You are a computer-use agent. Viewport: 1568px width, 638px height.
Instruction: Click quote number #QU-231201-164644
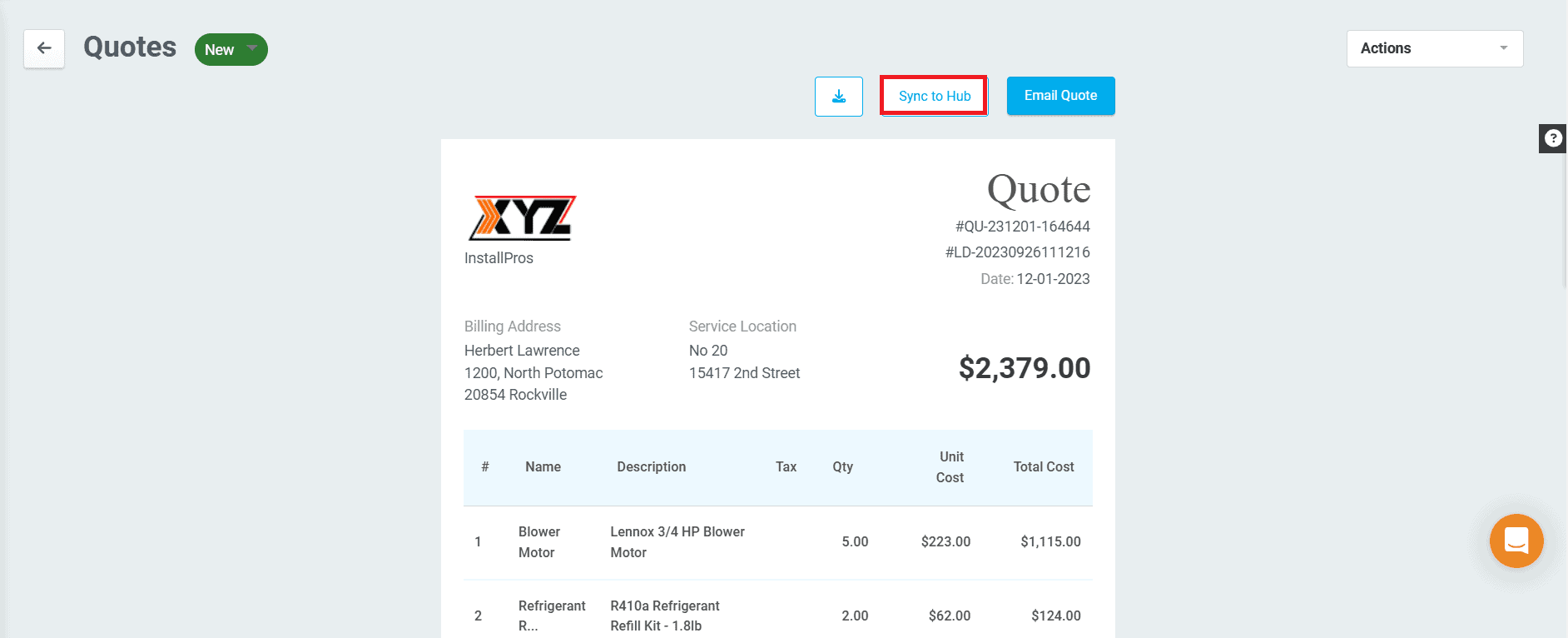click(x=1022, y=227)
